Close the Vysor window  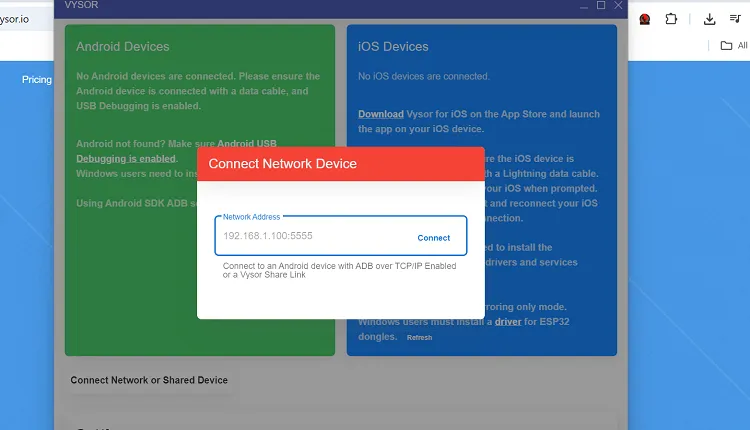[618, 5]
